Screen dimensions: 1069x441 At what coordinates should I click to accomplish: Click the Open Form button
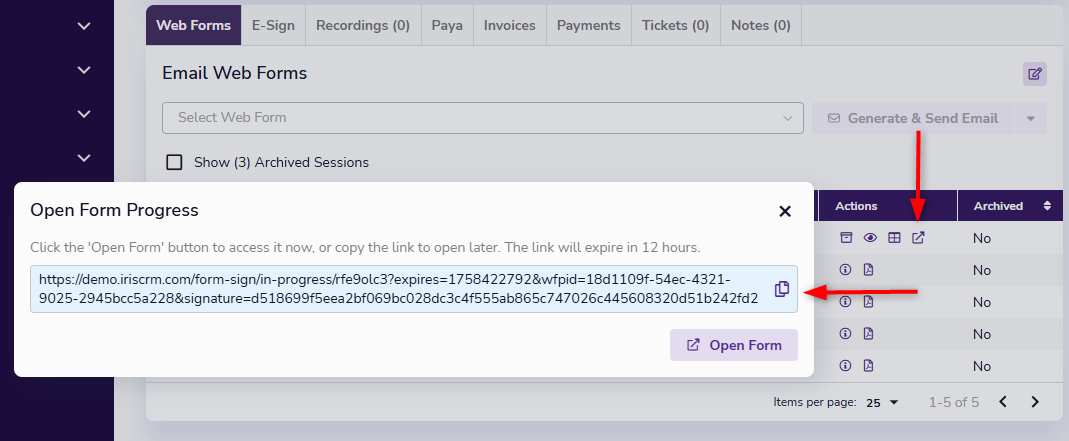[x=734, y=345]
